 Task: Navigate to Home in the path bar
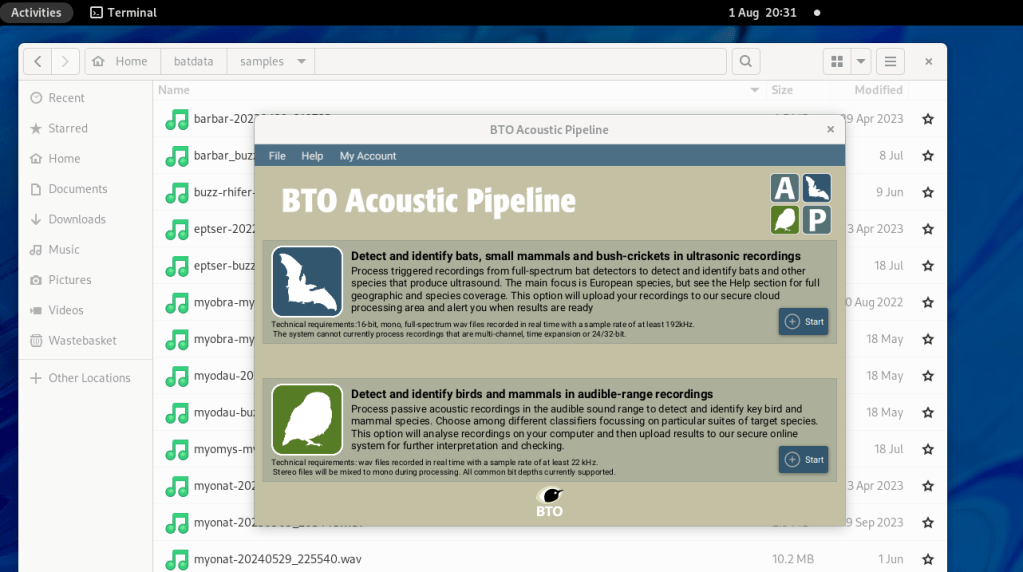120,61
